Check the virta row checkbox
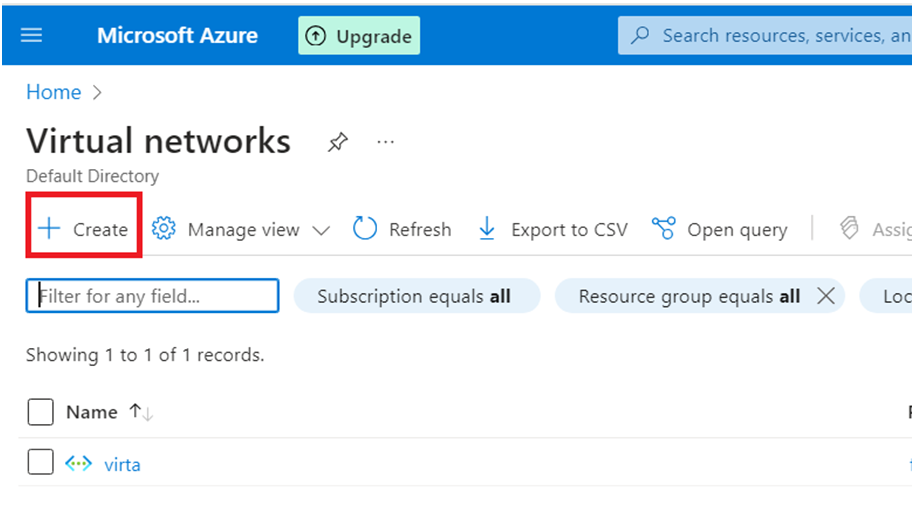 click(40, 464)
